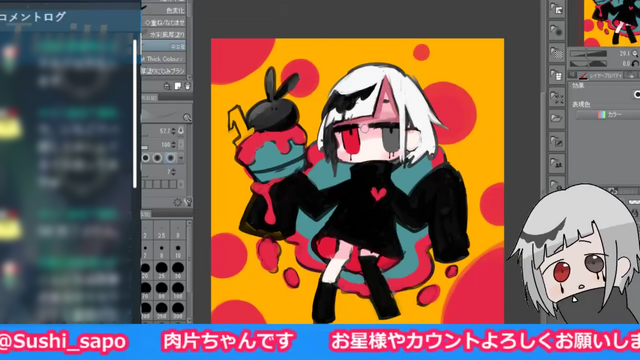Click the stepper beside the opacity value 100
Image resolution: width=640 pixels, height=360 pixels.
173,145
